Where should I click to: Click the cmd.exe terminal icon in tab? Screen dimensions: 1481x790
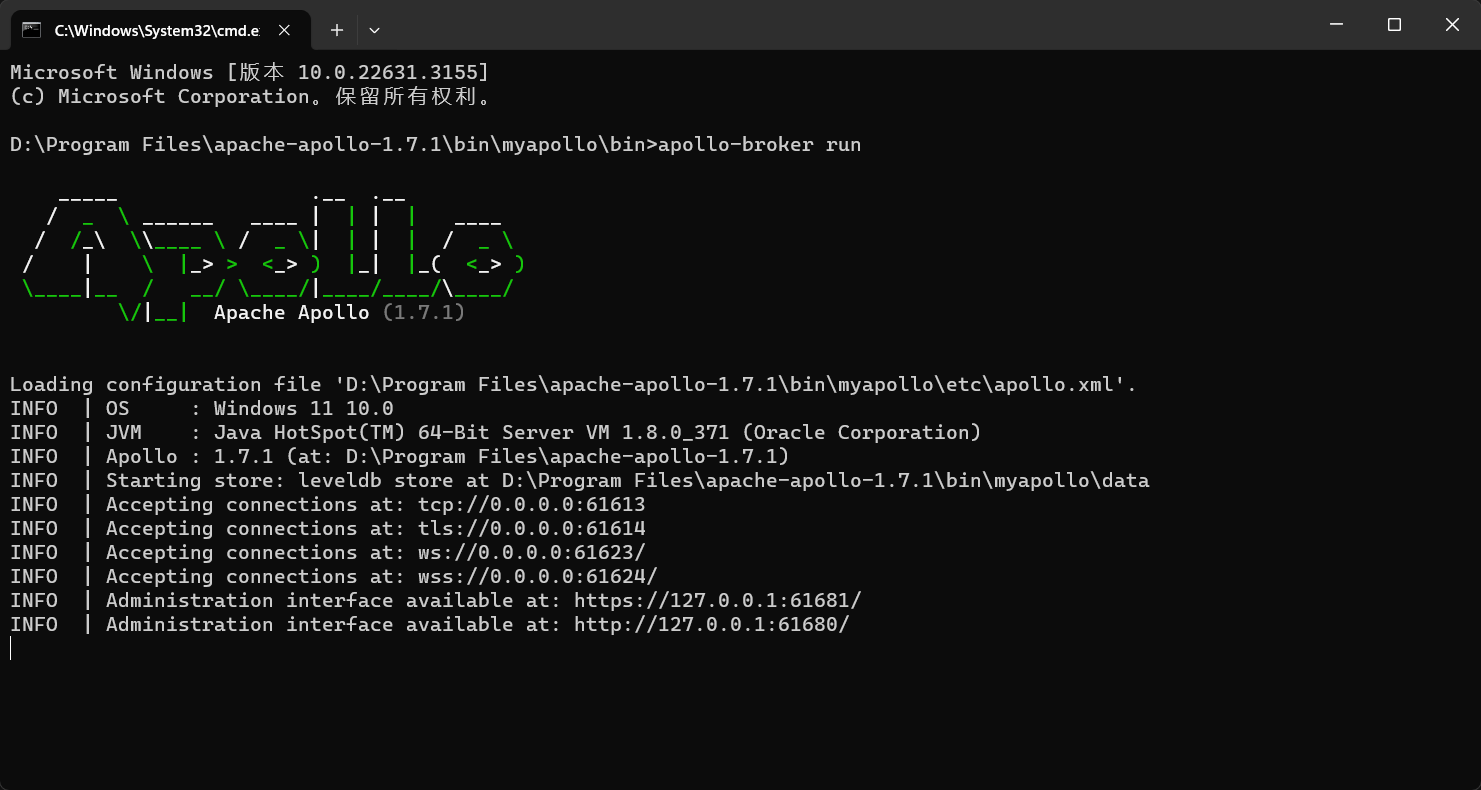32,30
